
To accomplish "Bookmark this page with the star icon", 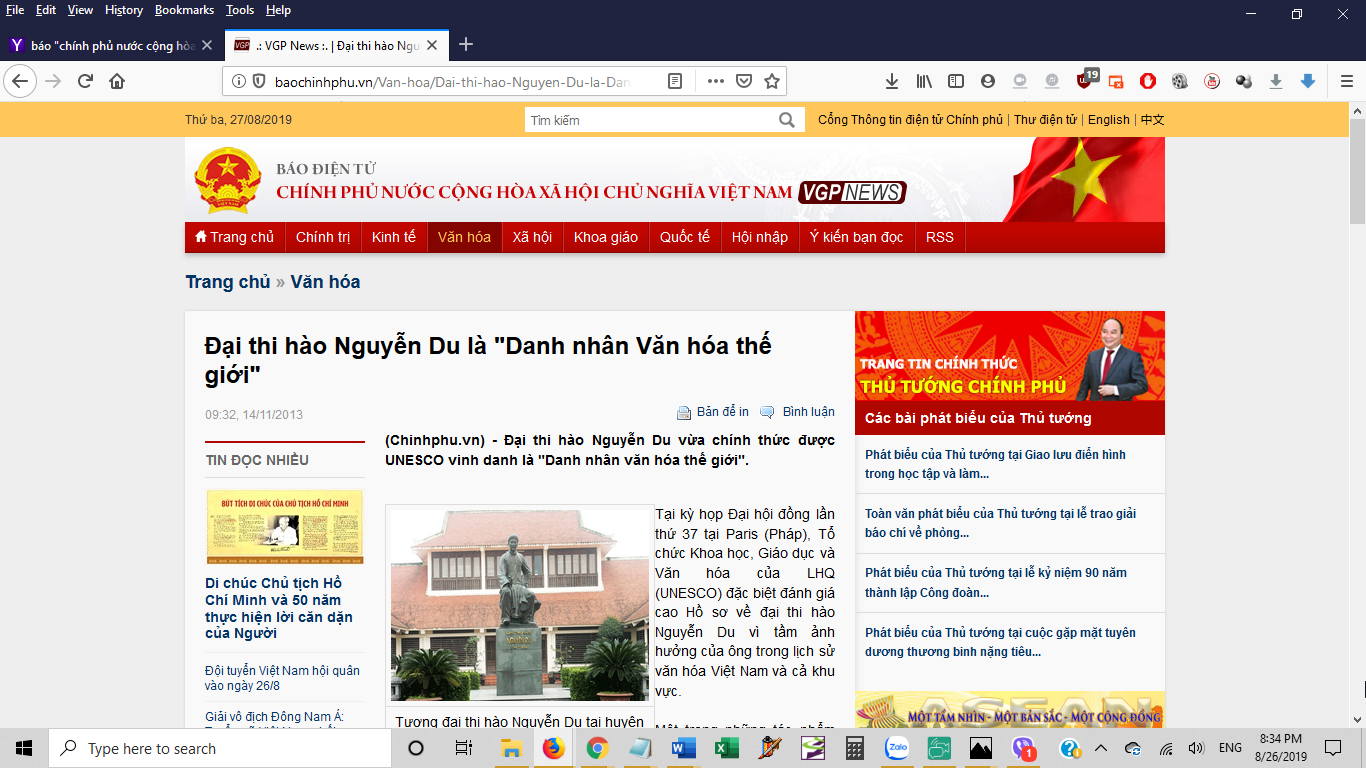I will pyautogui.click(x=771, y=81).
